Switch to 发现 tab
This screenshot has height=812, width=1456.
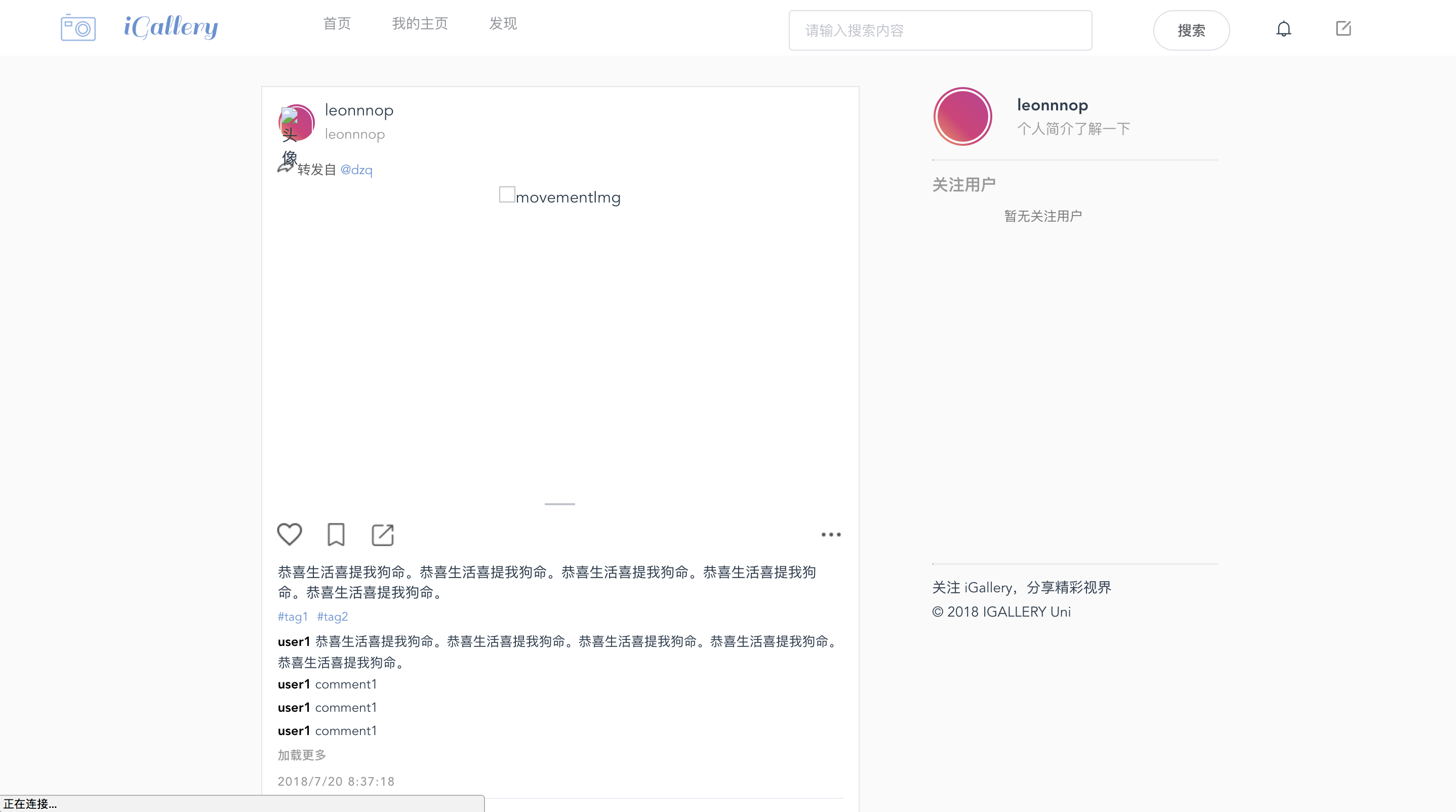[x=503, y=24]
